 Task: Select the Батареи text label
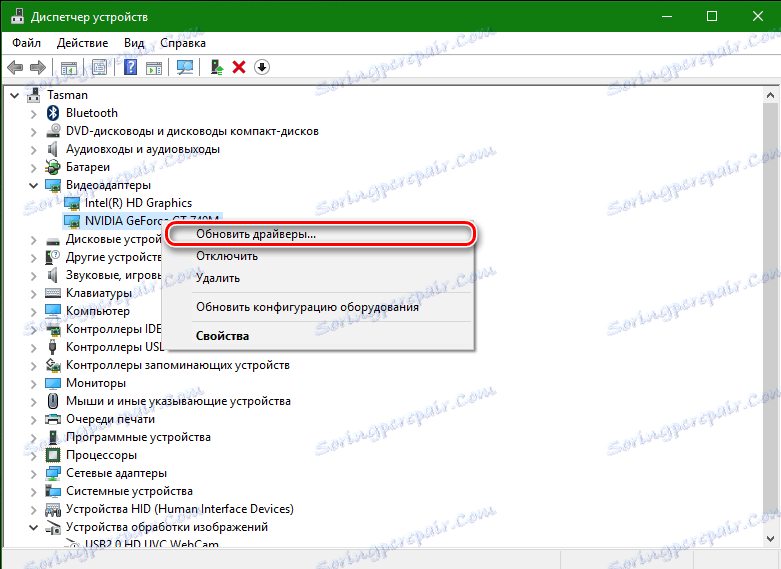[x=88, y=167]
